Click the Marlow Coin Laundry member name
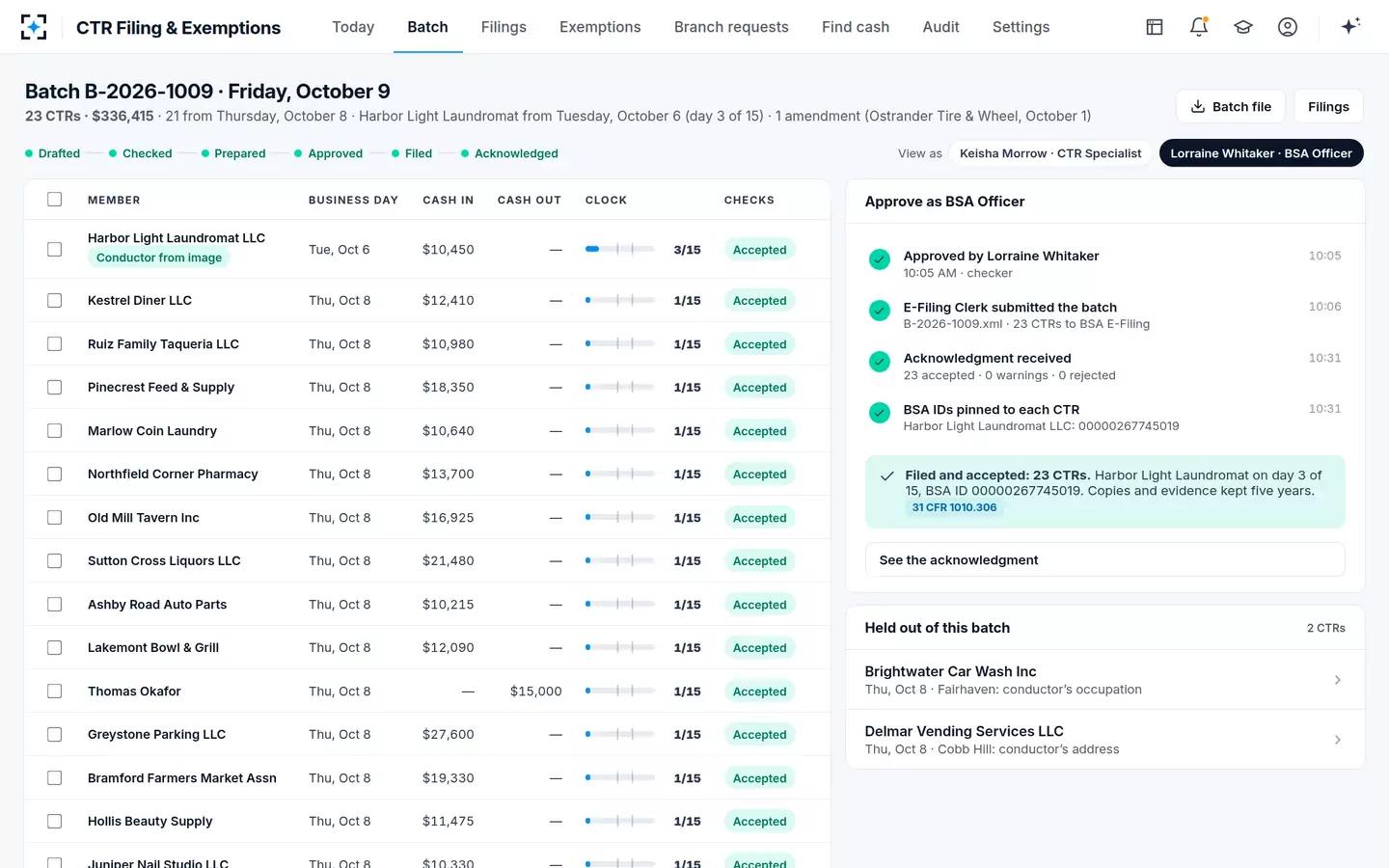The height and width of the screenshot is (868, 1389). click(152, 431)
